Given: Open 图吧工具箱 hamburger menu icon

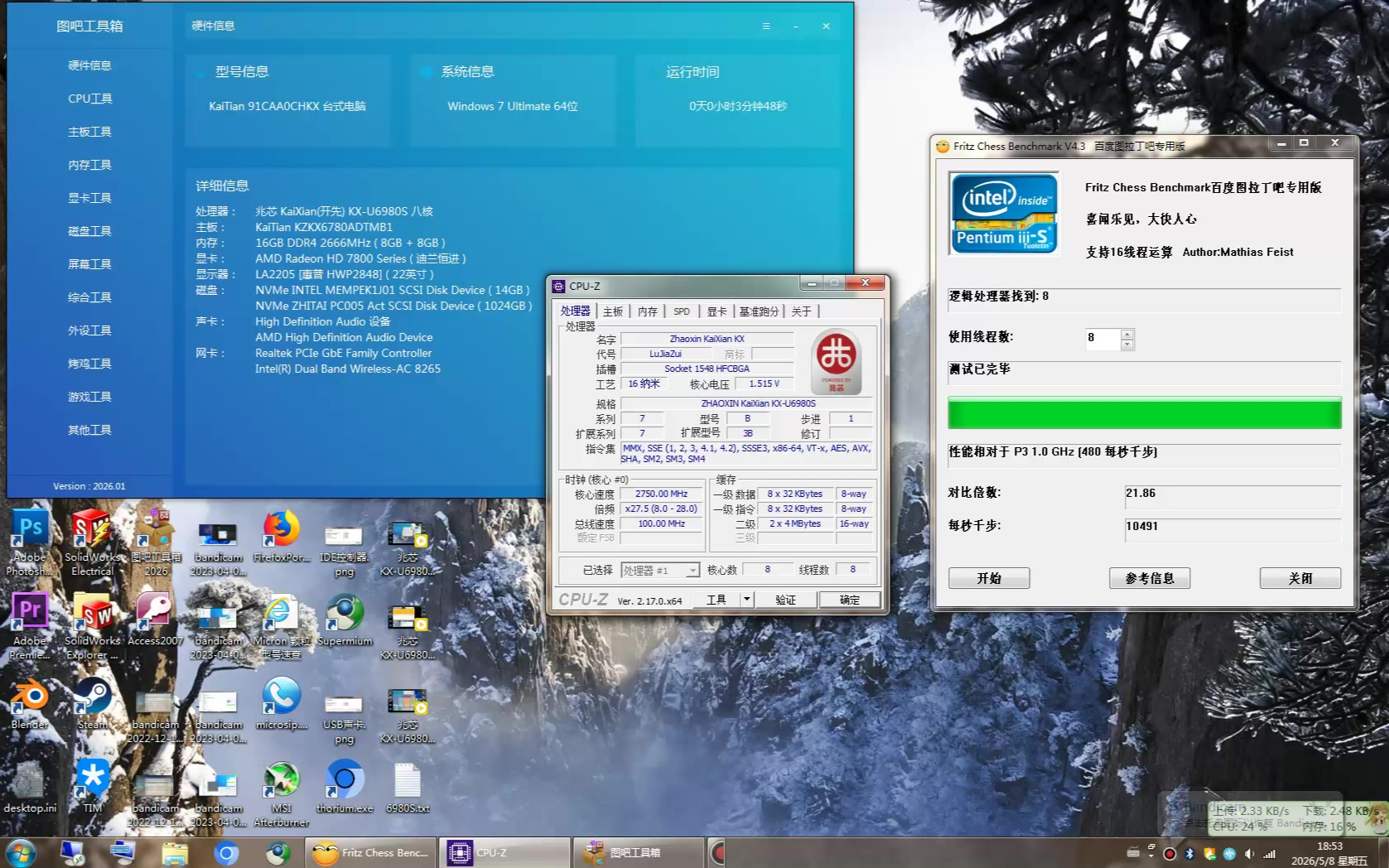Looking at the screenshot, I should (766, 26).
